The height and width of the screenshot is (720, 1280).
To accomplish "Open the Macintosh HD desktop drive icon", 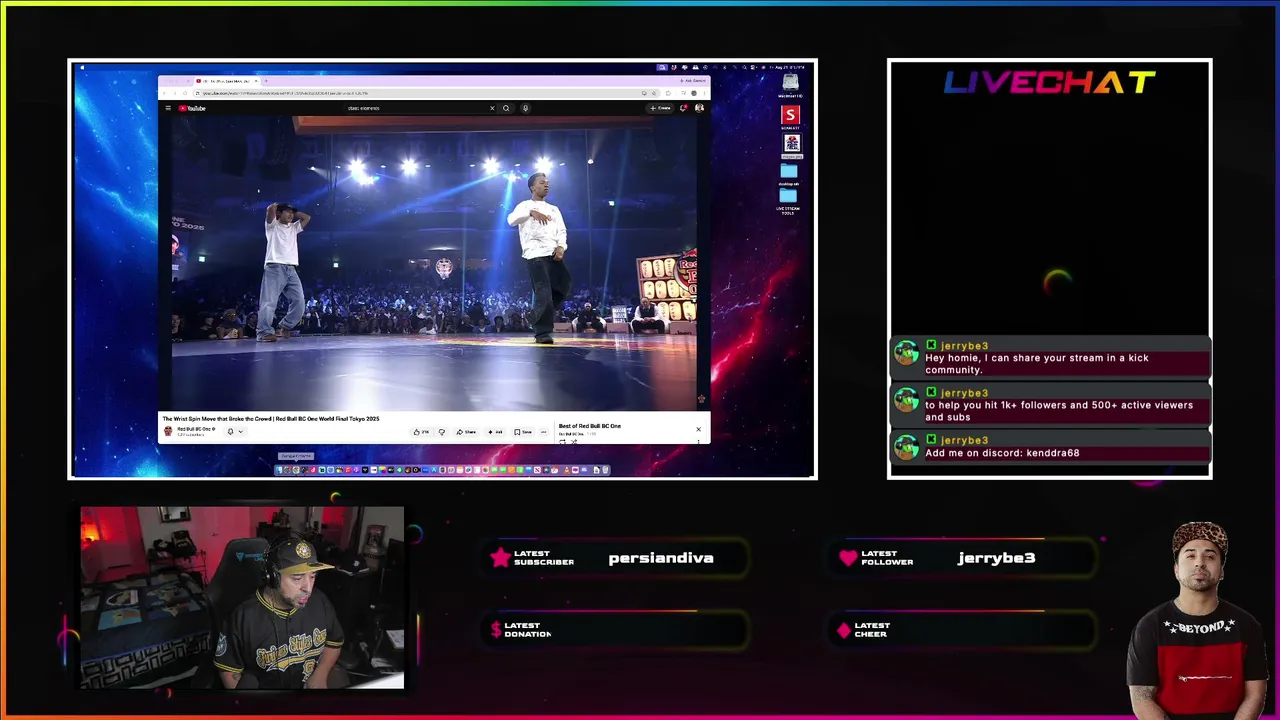I will (790, 84).
